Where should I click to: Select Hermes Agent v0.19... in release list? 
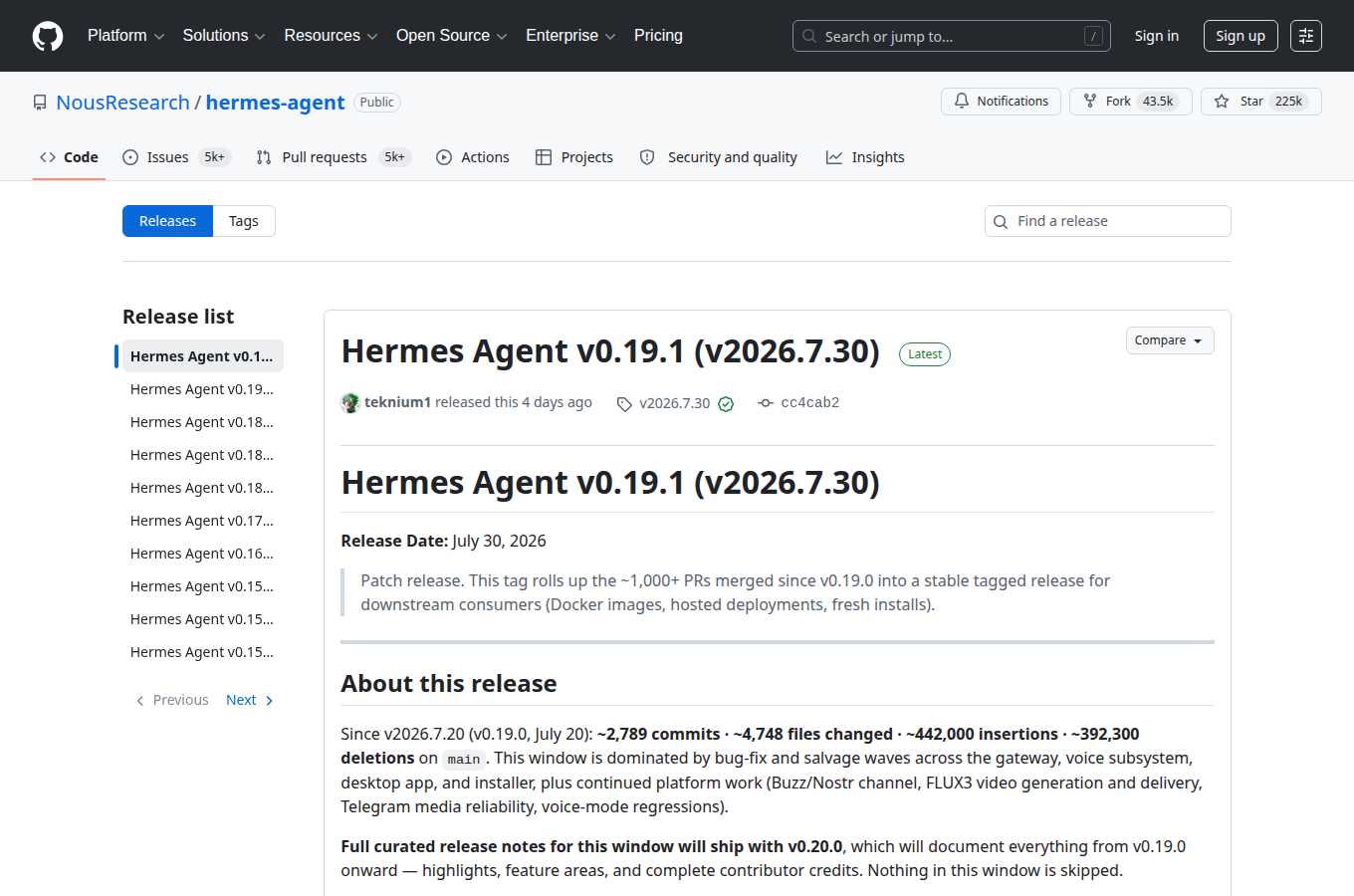tap(202, 389)
